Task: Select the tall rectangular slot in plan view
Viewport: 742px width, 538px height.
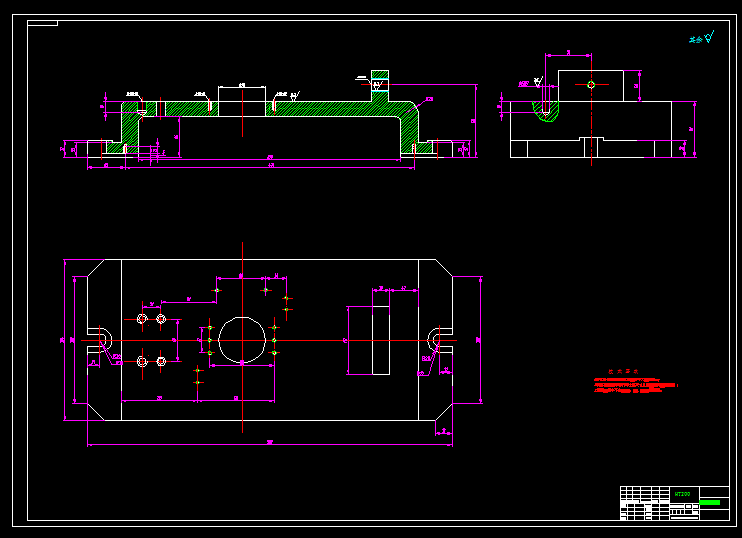Action: coord(381,340)
